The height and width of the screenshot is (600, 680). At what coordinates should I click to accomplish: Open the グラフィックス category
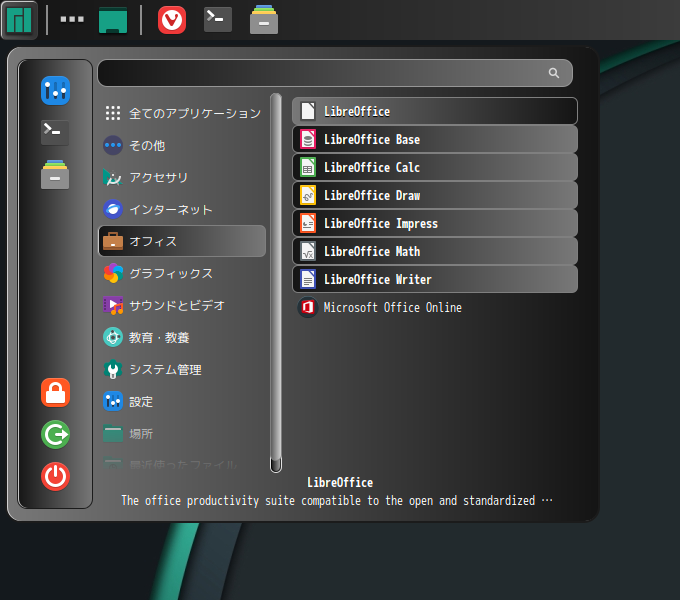182,273
